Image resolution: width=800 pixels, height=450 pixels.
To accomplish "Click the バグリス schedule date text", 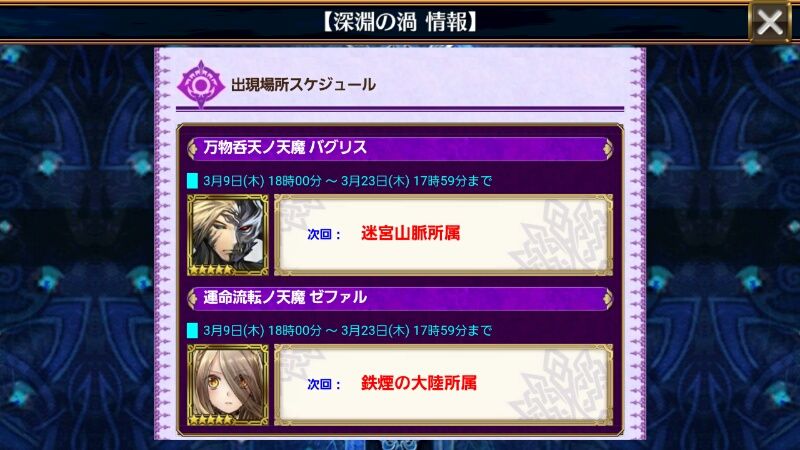I will click(x=347, y=181).
